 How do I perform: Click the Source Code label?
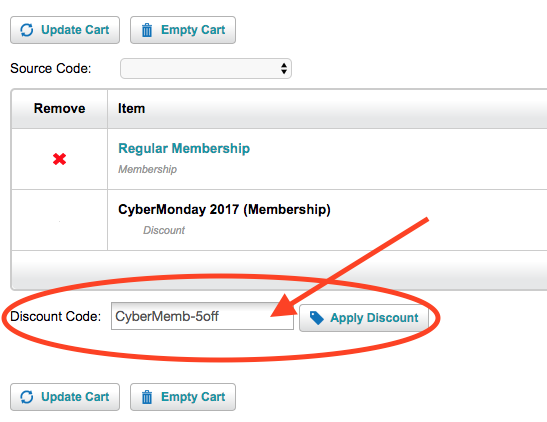coord(51,68)
